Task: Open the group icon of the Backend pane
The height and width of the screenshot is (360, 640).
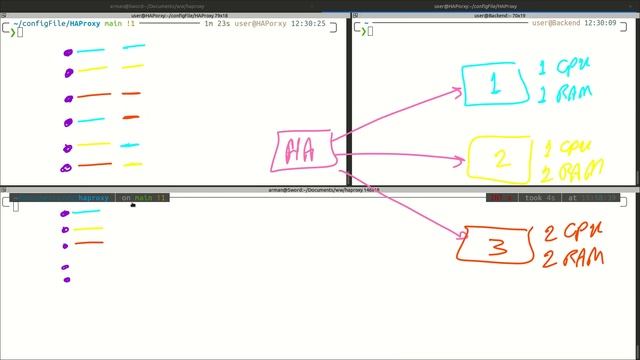Action: 356,16
